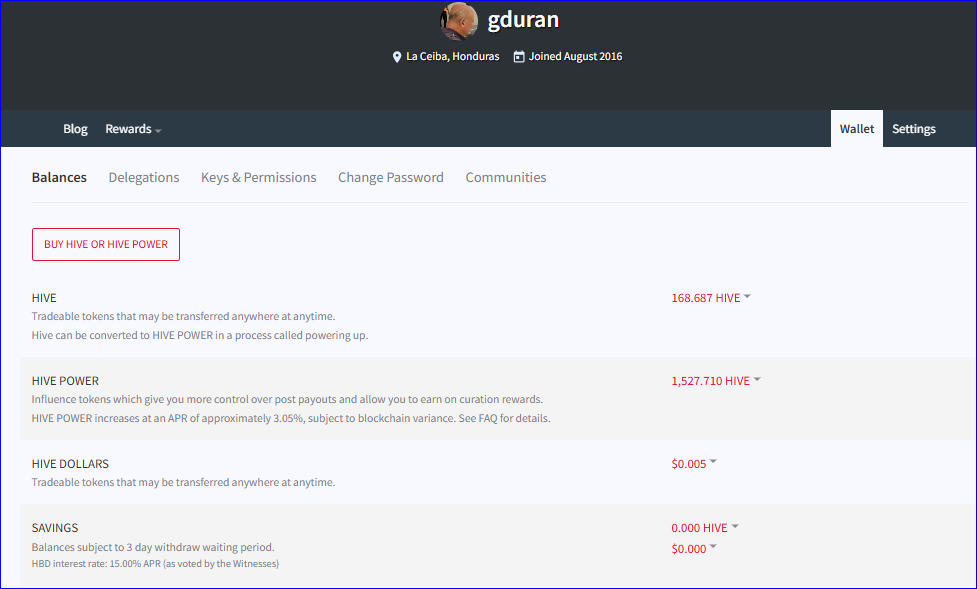Open Keys & Permissions
Image resolution: width=977 pixels, height=589 pixels.
point(259,178)
